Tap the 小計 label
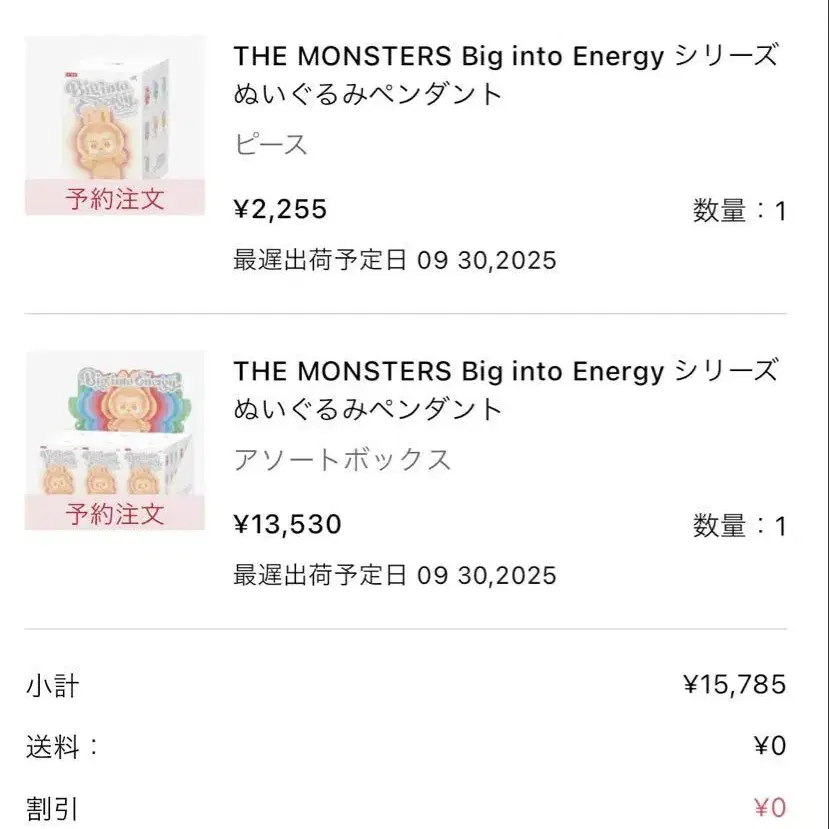 coord(52,686)
